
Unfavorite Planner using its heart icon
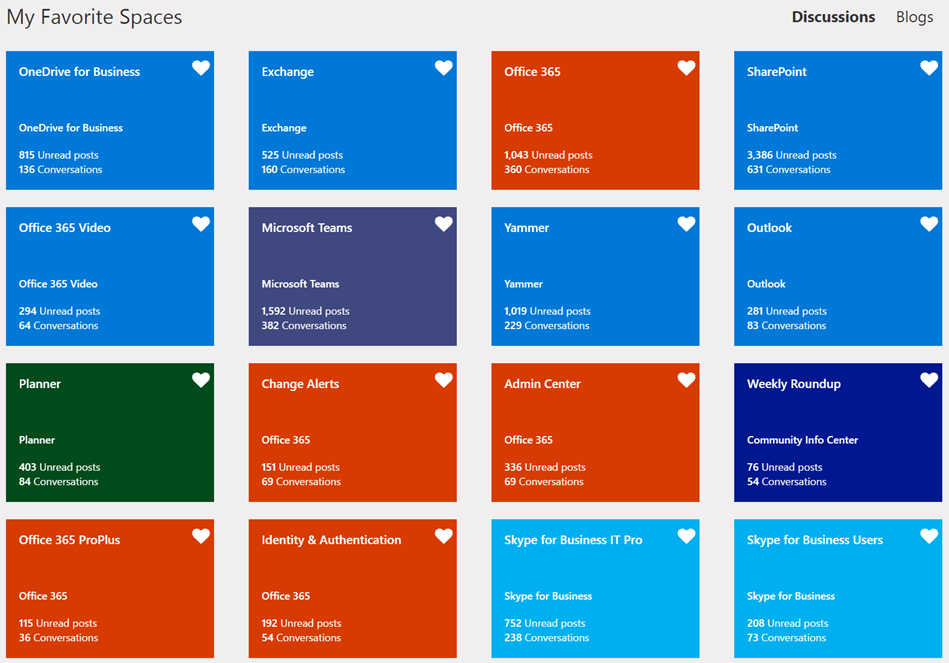coord(201,380)
